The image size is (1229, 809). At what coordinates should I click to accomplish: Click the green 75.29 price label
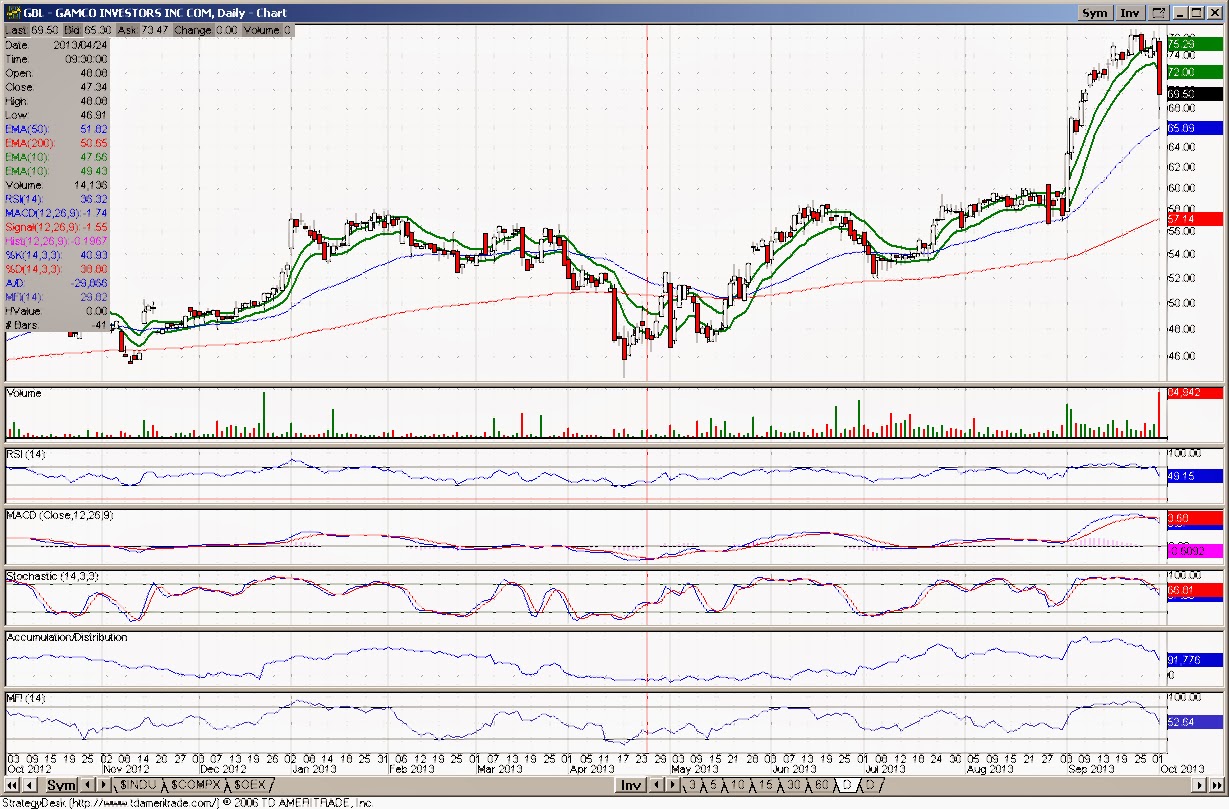[1193, 44]
